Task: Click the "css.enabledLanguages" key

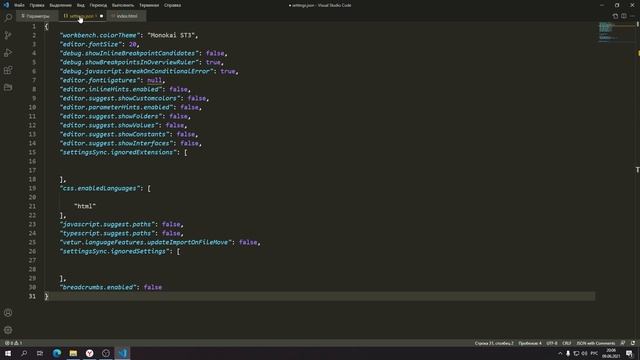Action: point(100,188)
